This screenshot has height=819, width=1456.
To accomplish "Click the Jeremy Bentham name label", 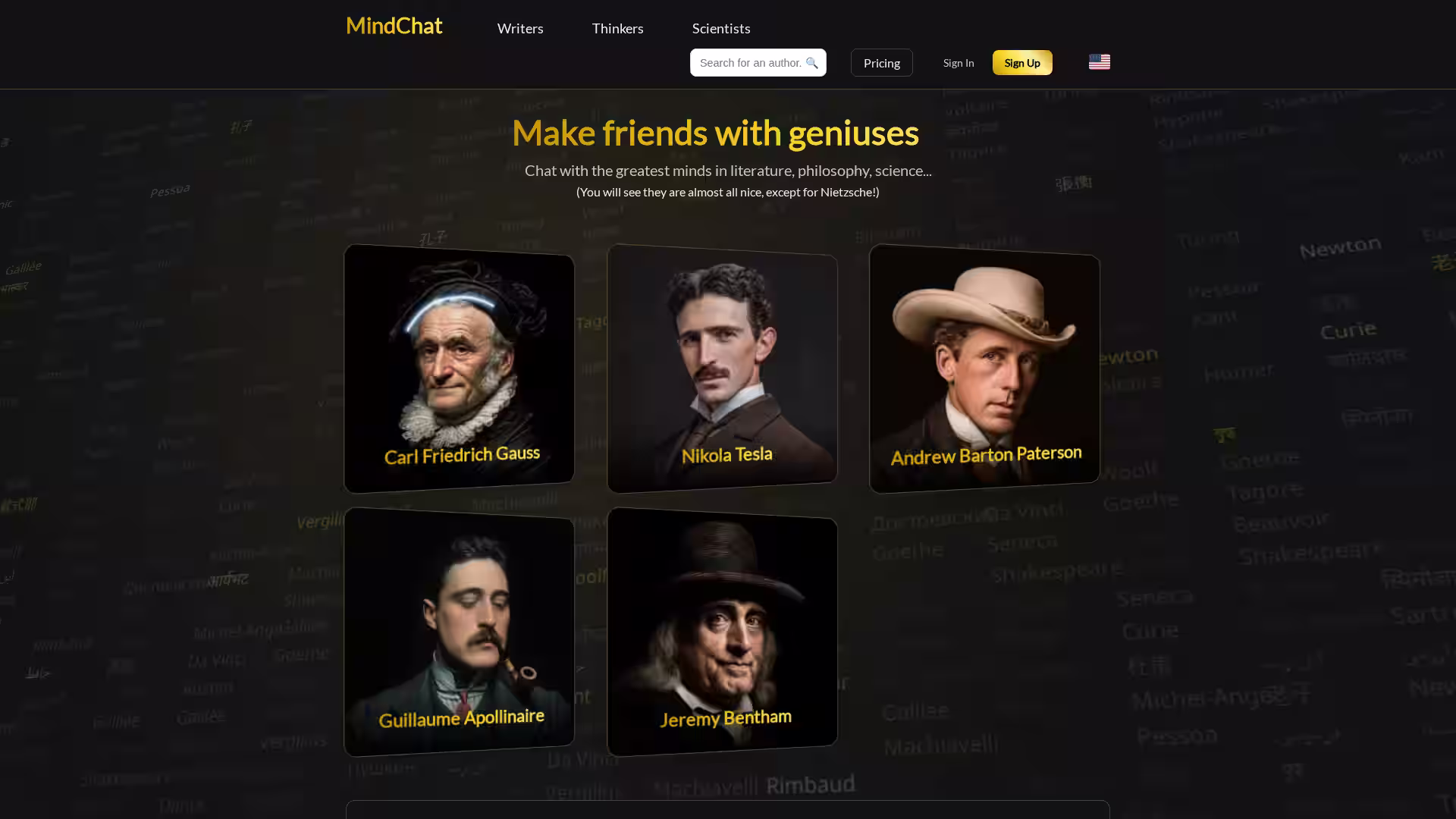I will point(726,718).
